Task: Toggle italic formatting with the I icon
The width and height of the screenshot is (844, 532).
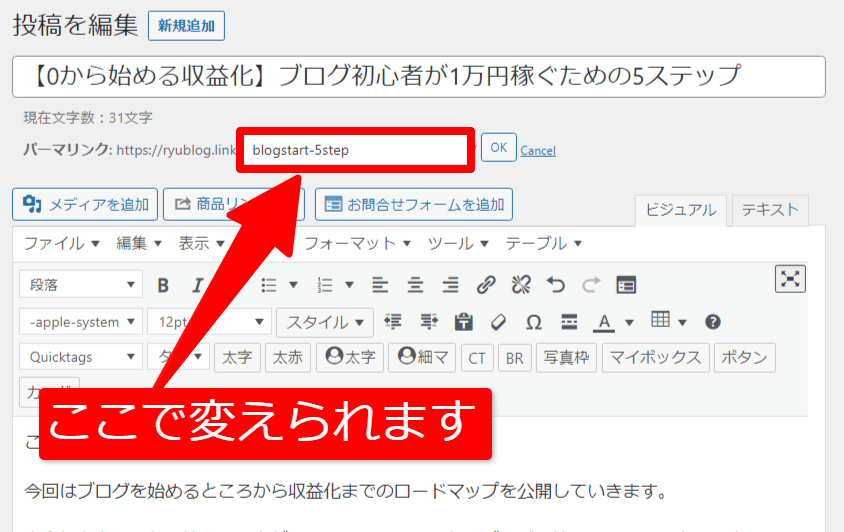Action: (x=198, y=285)
